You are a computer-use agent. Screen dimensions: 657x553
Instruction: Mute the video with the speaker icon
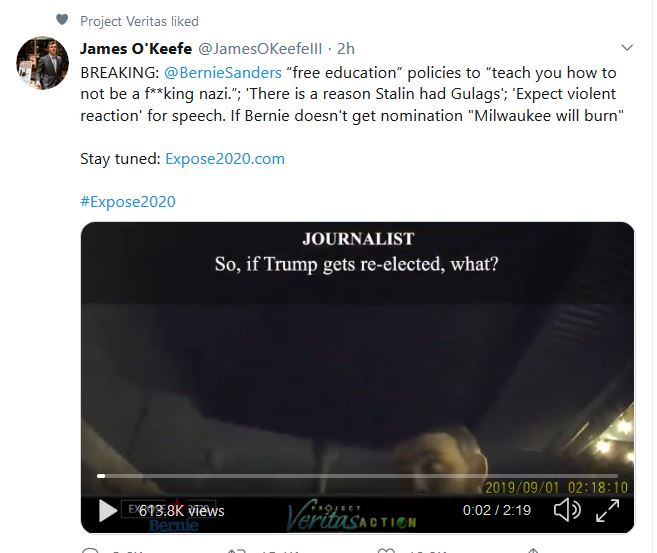(x=567, y=511)
